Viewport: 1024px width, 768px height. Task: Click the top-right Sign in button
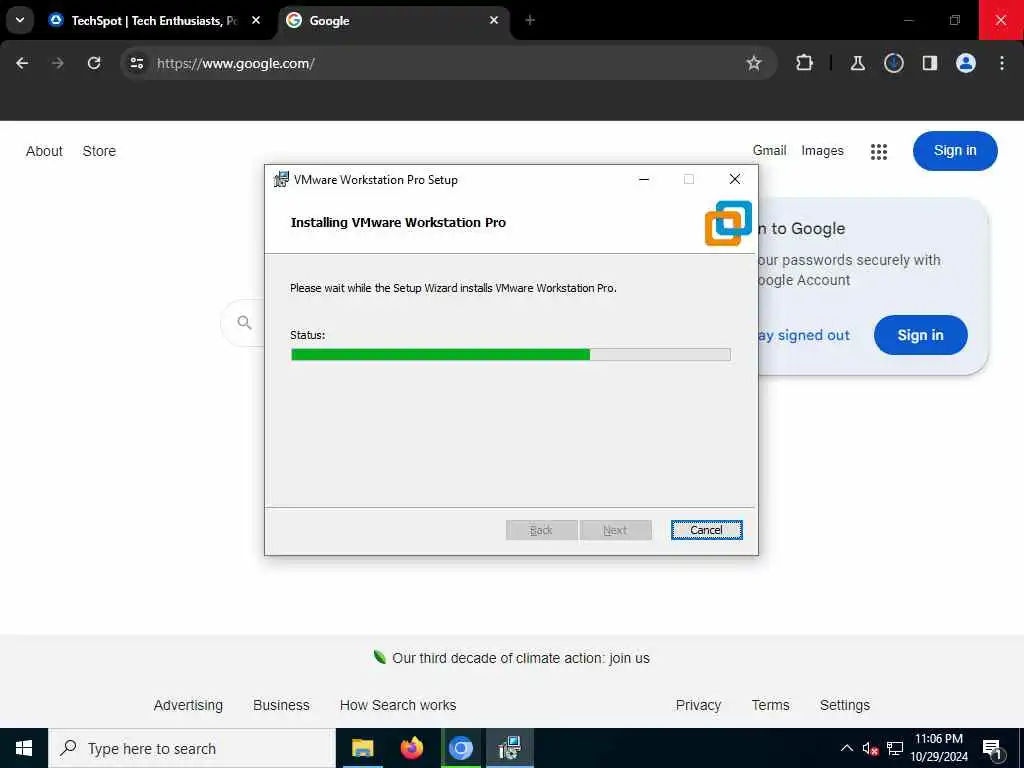(x=955, y=151)
